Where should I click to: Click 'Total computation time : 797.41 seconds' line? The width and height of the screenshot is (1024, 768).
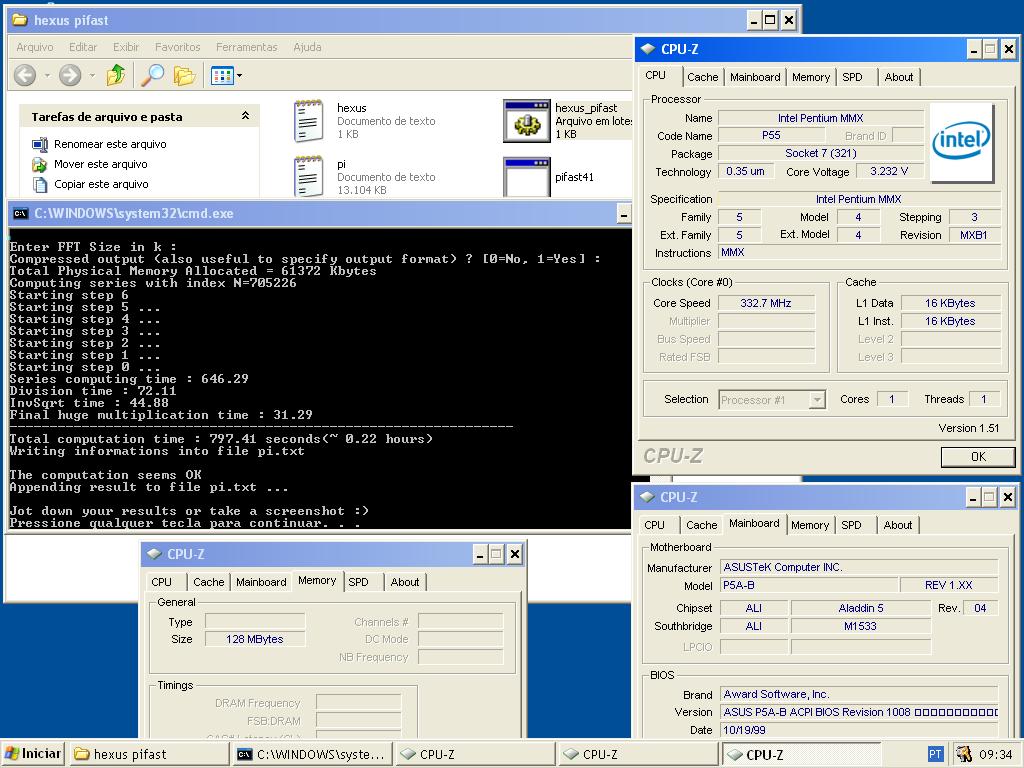click(221, 439)
